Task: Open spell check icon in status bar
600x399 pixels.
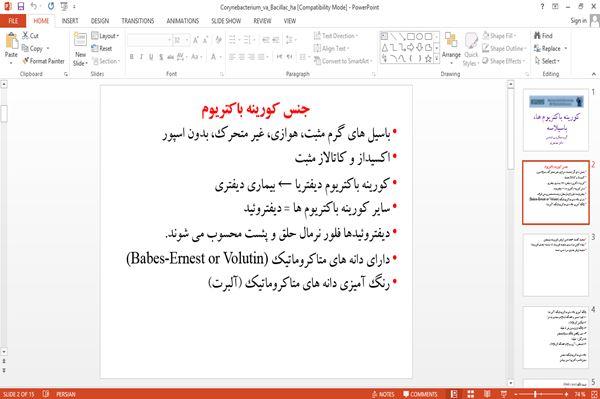Action: click(46, 394)
